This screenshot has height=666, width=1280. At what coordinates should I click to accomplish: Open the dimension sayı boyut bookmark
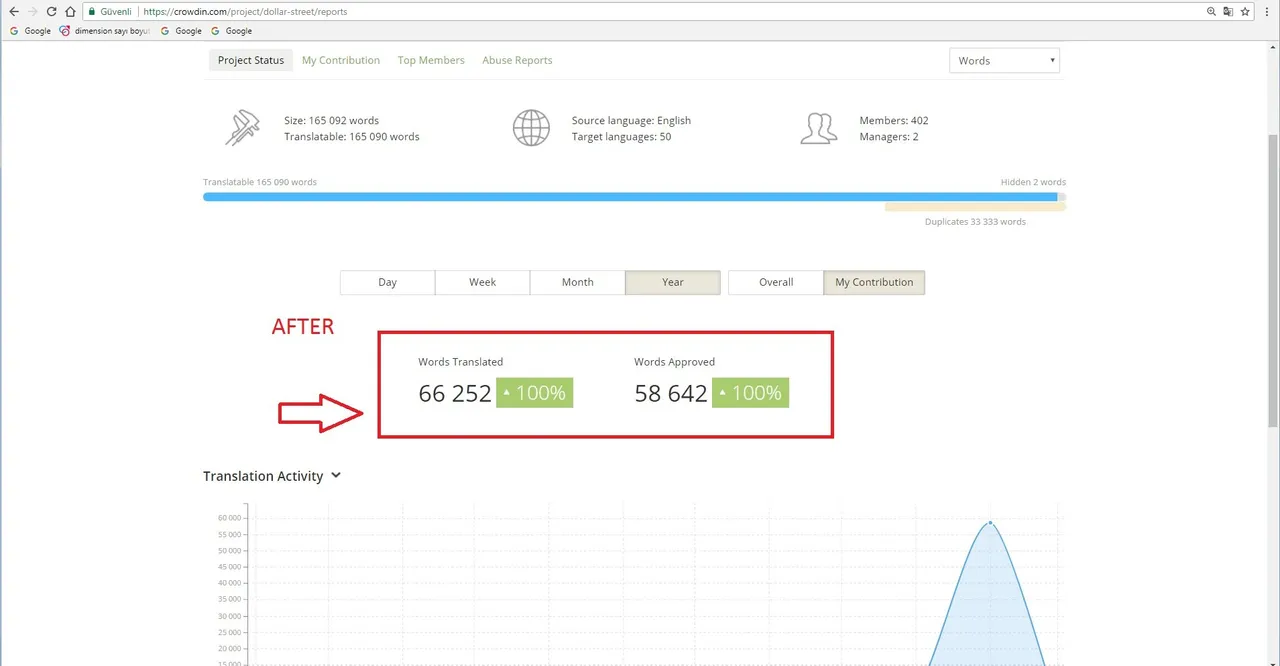click(x=105, y=31)
